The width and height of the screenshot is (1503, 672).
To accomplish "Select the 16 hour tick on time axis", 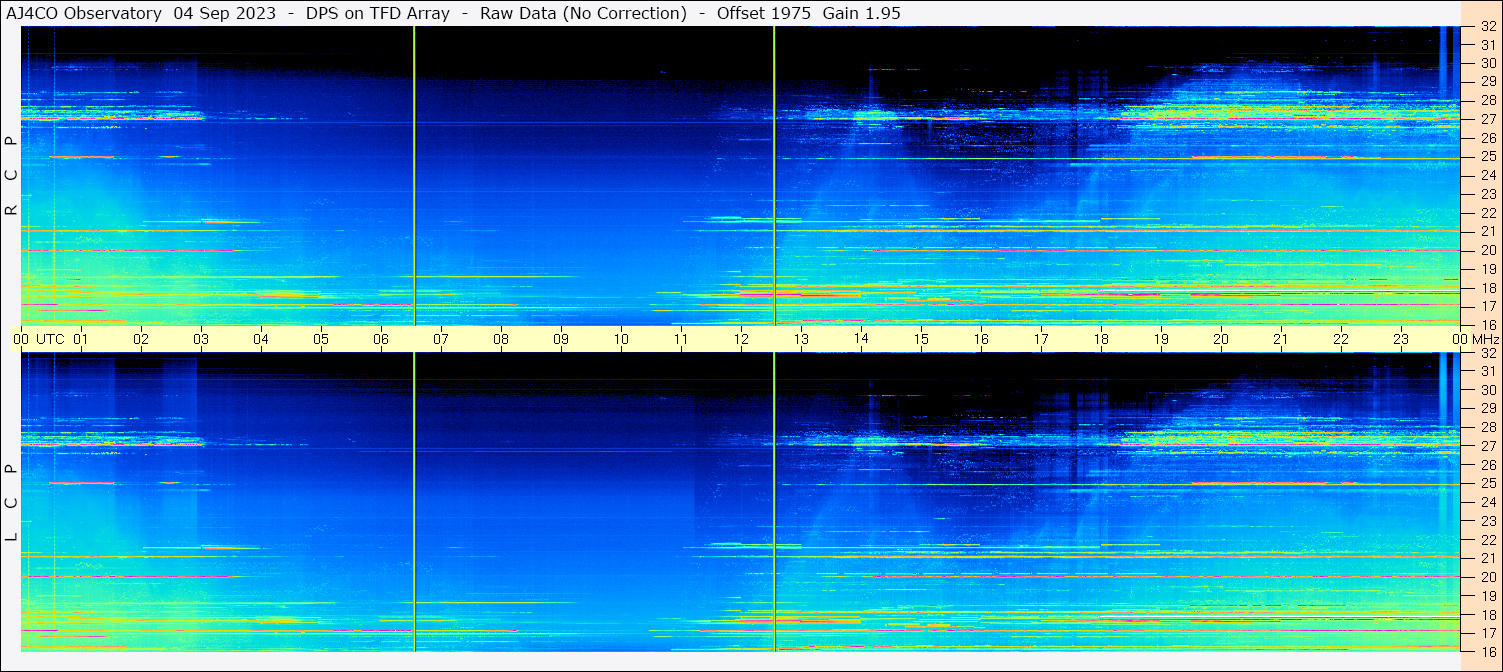I will (x=981, y=339).
